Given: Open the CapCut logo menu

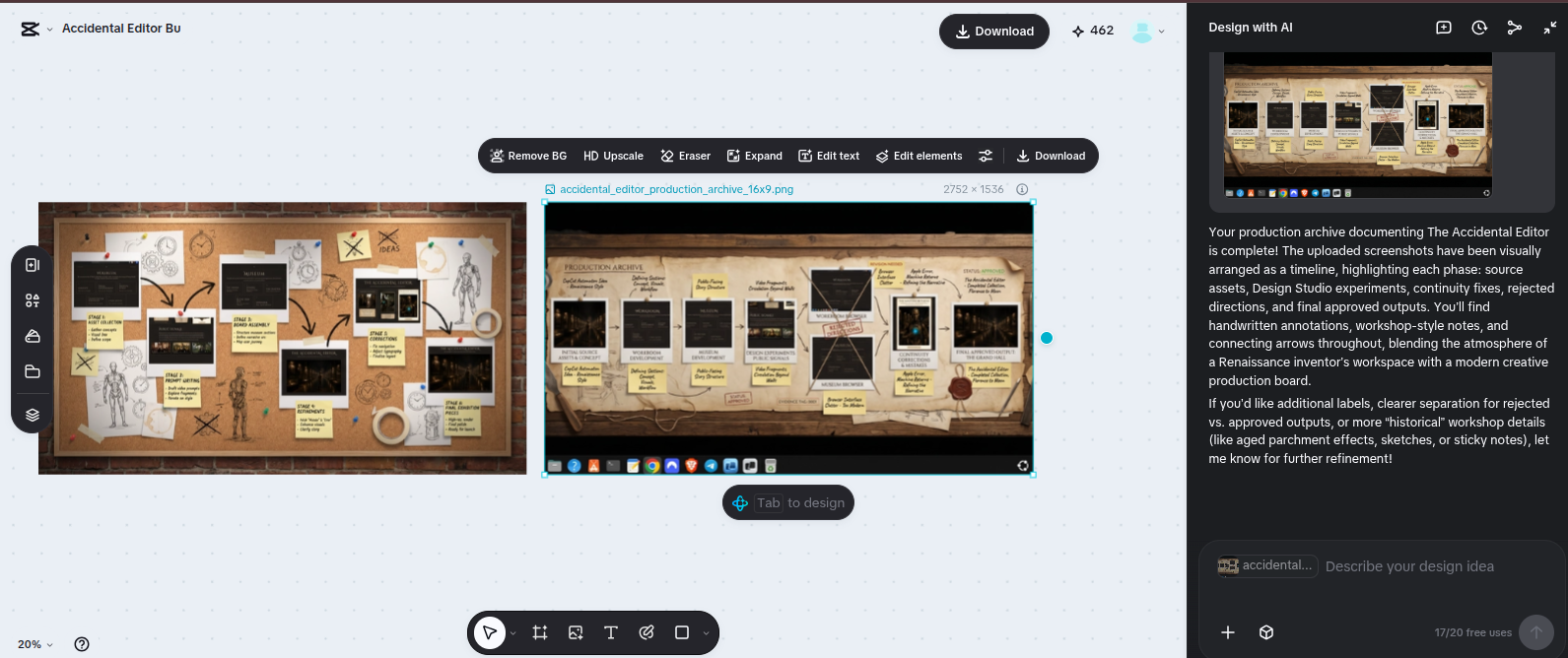Looking at the screenshot, I should (30, 29).
